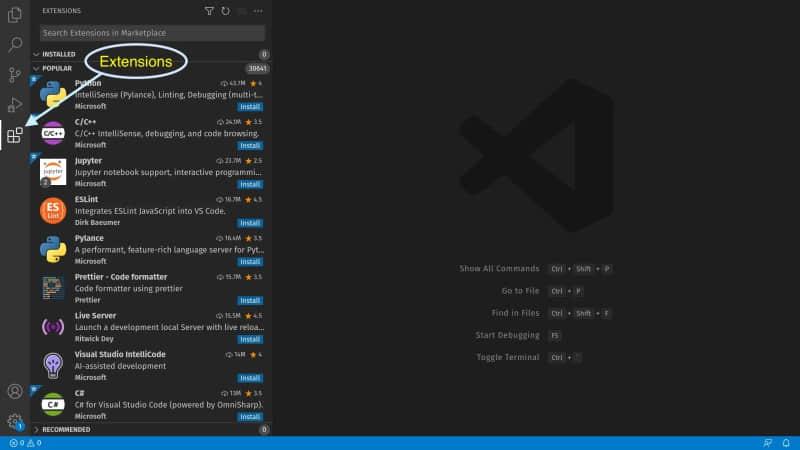Open the Run and Debug view
The height and width of the screenshot is (450, 800).
tap(15, 105)
